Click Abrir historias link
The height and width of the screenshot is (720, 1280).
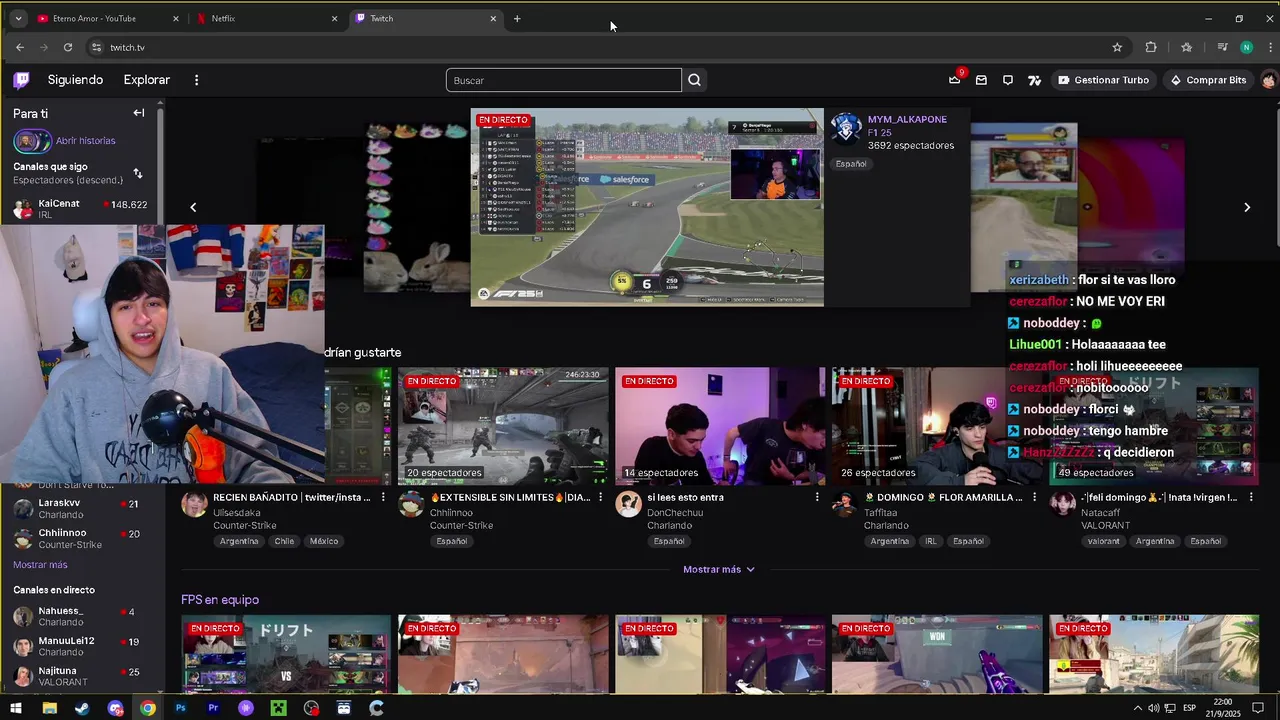(85, 141)
